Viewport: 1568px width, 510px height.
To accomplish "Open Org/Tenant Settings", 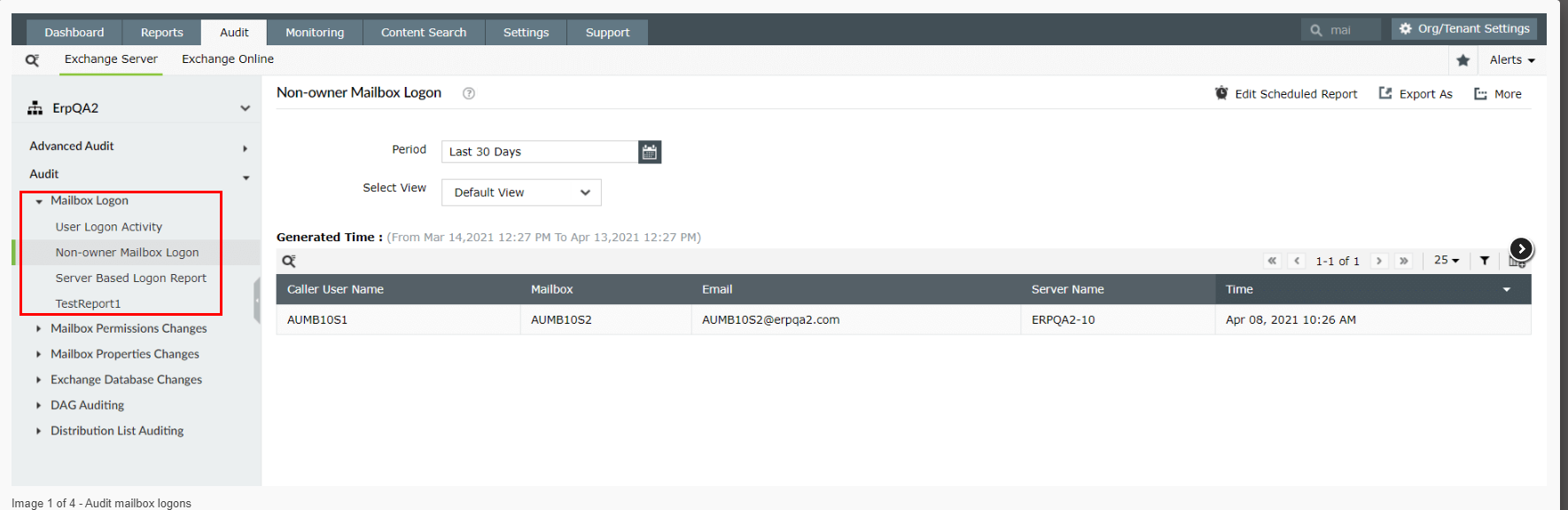I will (1463, 29).
